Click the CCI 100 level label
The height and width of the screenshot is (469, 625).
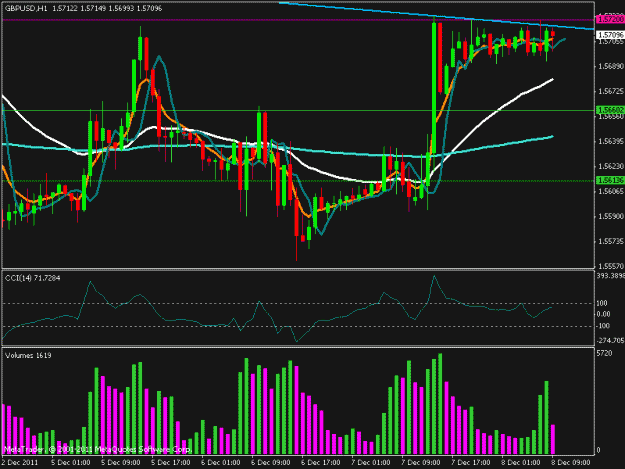[x=602, y=303]
